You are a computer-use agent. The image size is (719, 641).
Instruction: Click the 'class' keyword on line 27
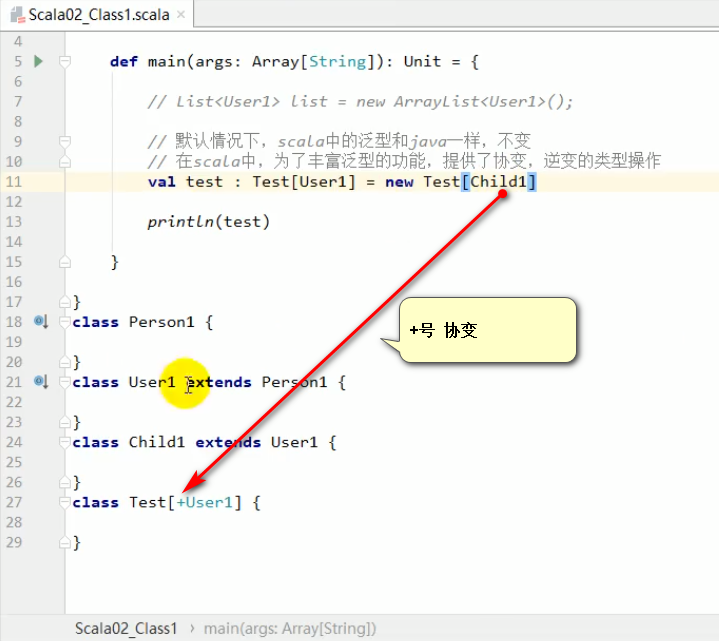95,502
